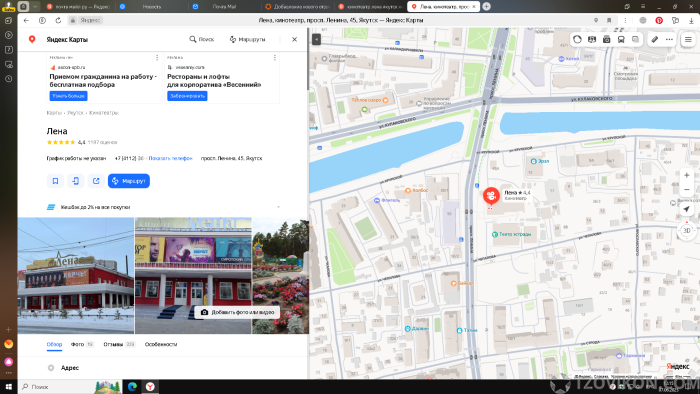Image resolution: width=700 pixels, height=394 pixels.
Task: Zoom in on the map
Action: click(x=687, y=175)
